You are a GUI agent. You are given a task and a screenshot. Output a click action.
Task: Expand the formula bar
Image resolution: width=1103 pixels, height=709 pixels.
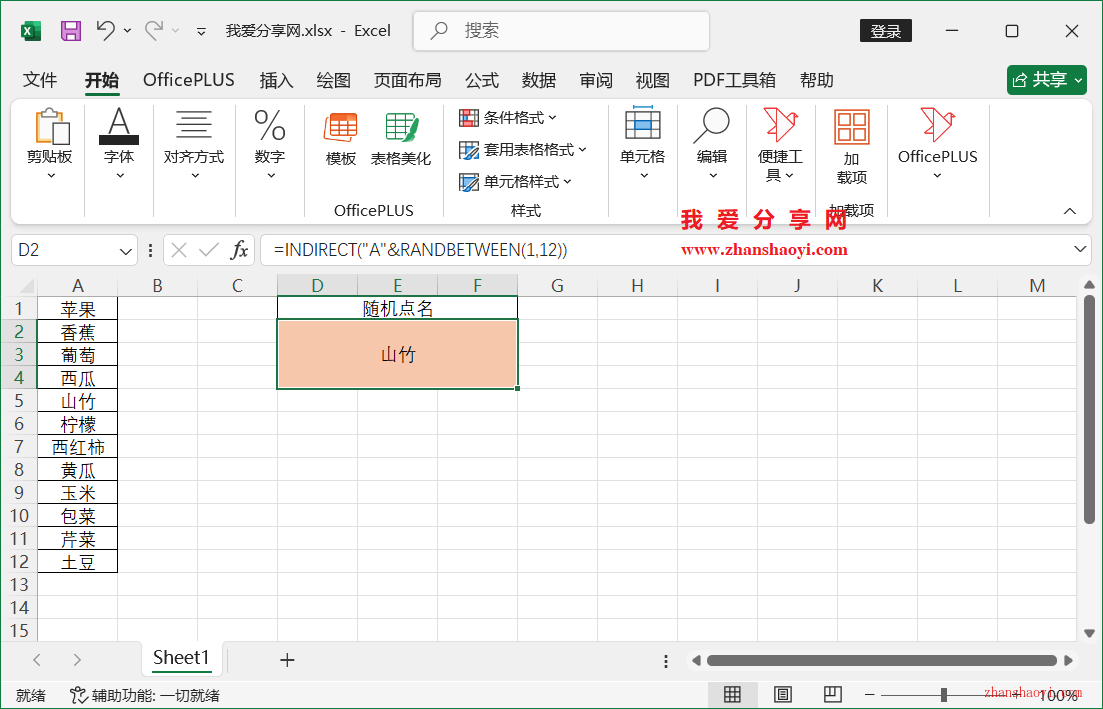pos(1080,250)
